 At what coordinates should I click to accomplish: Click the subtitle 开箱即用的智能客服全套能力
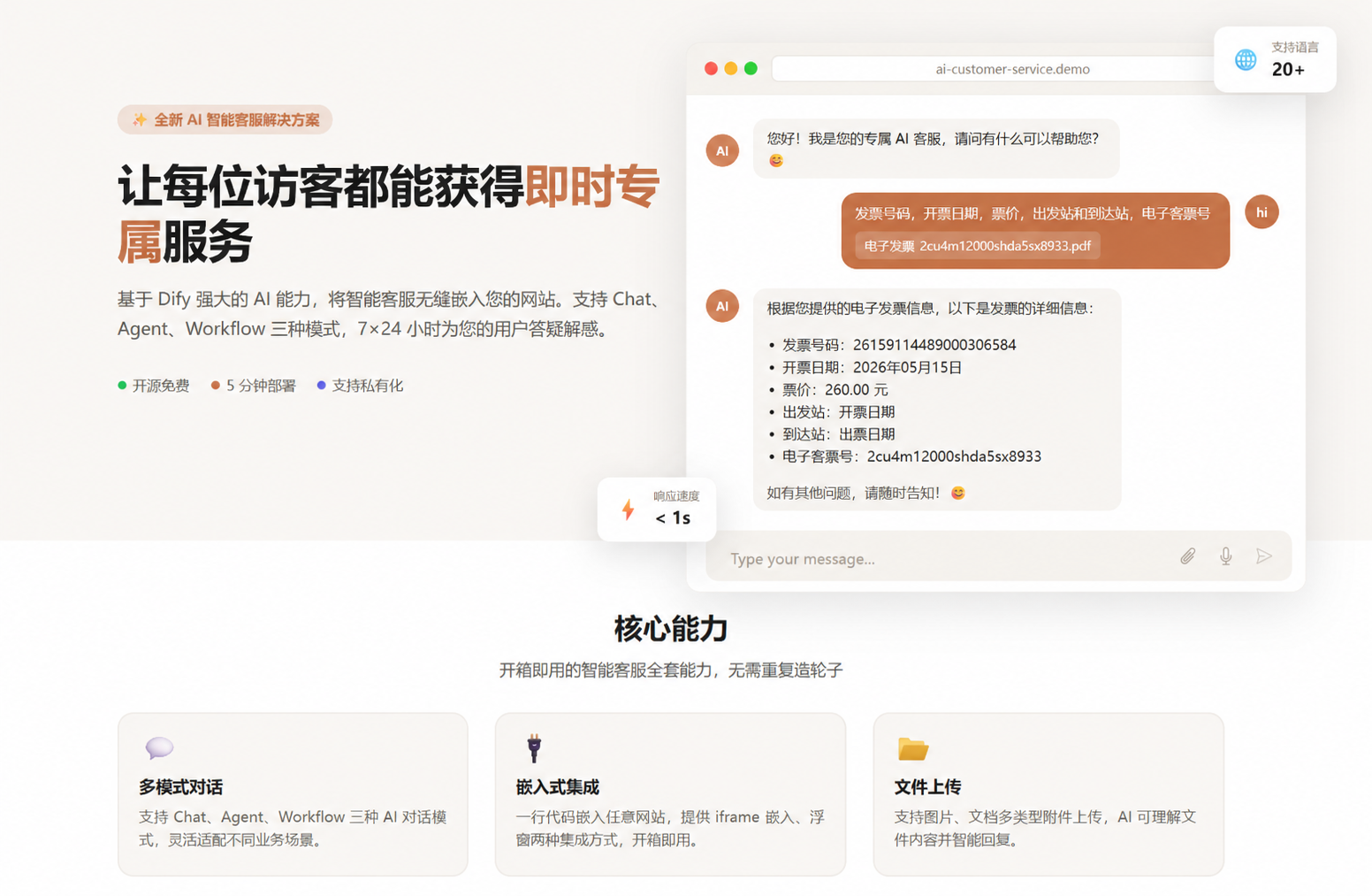[671, 670]
